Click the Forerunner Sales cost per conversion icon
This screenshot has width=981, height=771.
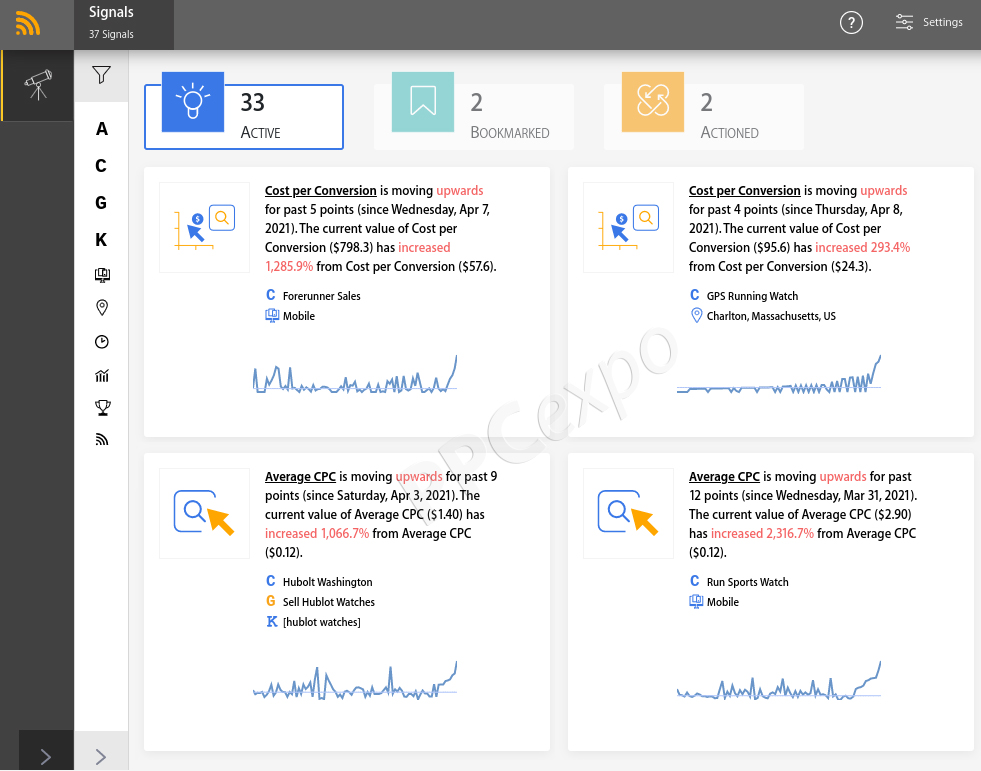coord(205,227)
